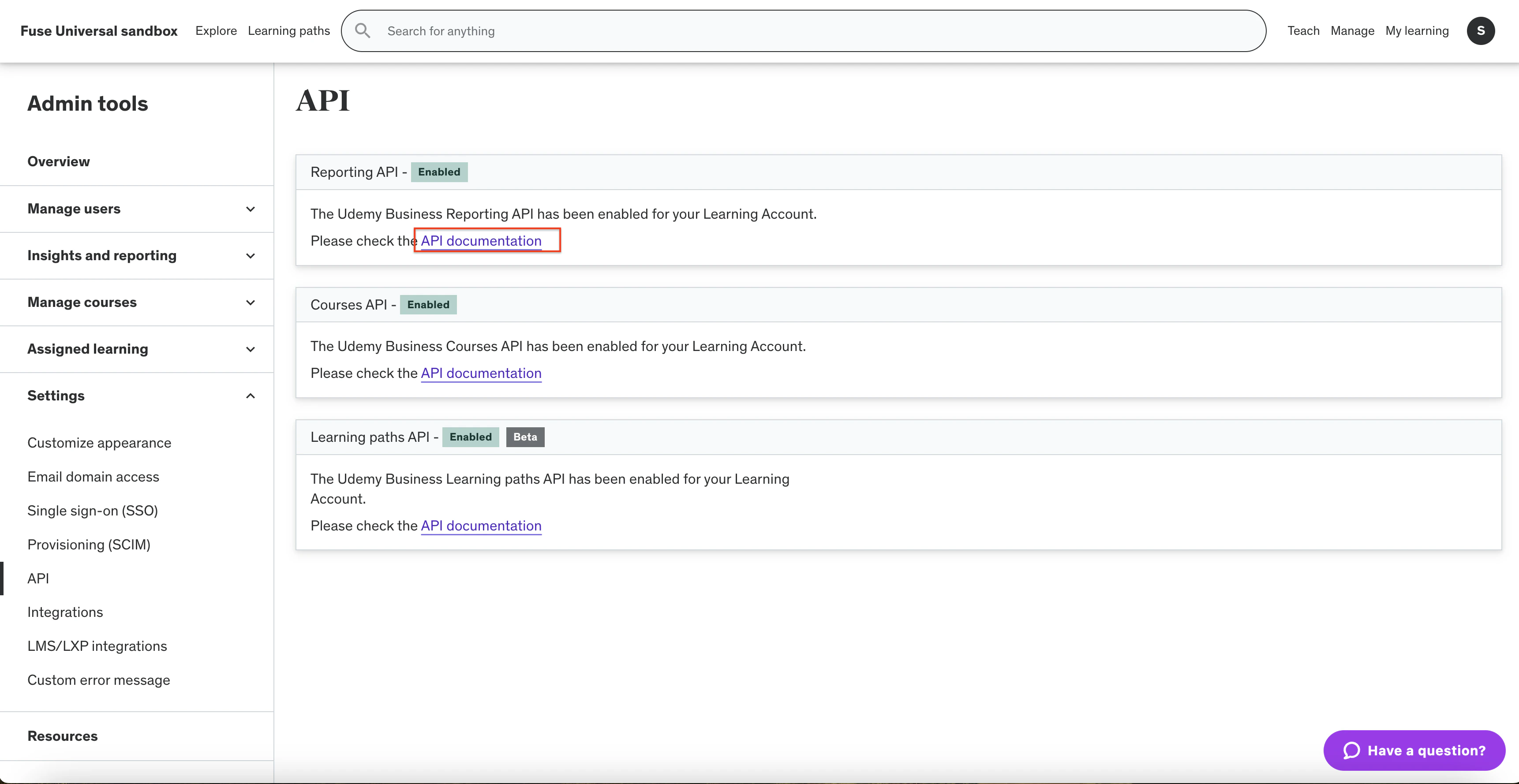This screenshot has height=784, width=1519.
Task: Click the search magnifier icon
Action: (363, 31)
